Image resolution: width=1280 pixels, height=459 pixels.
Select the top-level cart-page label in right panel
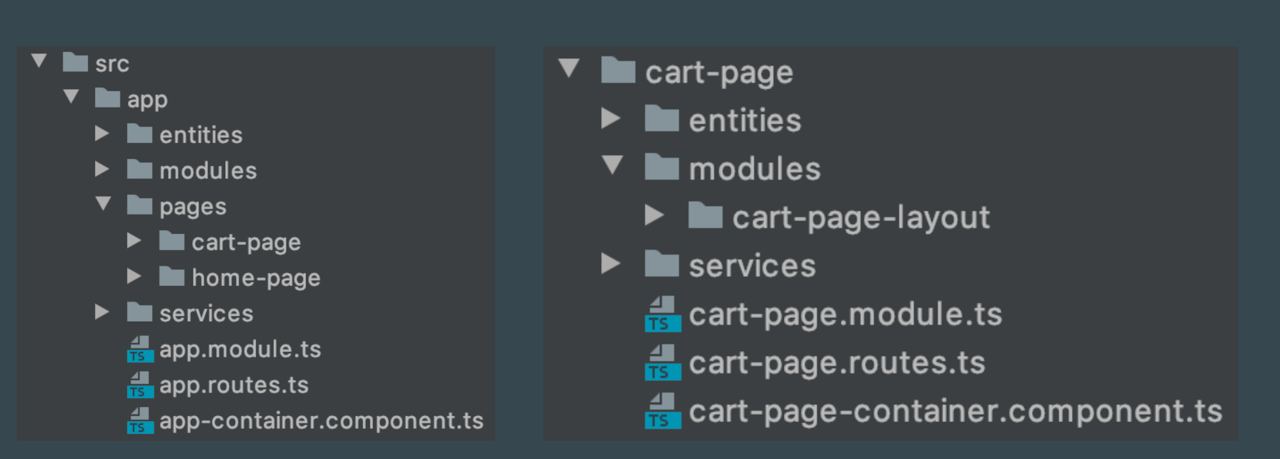tap(720, 73)
